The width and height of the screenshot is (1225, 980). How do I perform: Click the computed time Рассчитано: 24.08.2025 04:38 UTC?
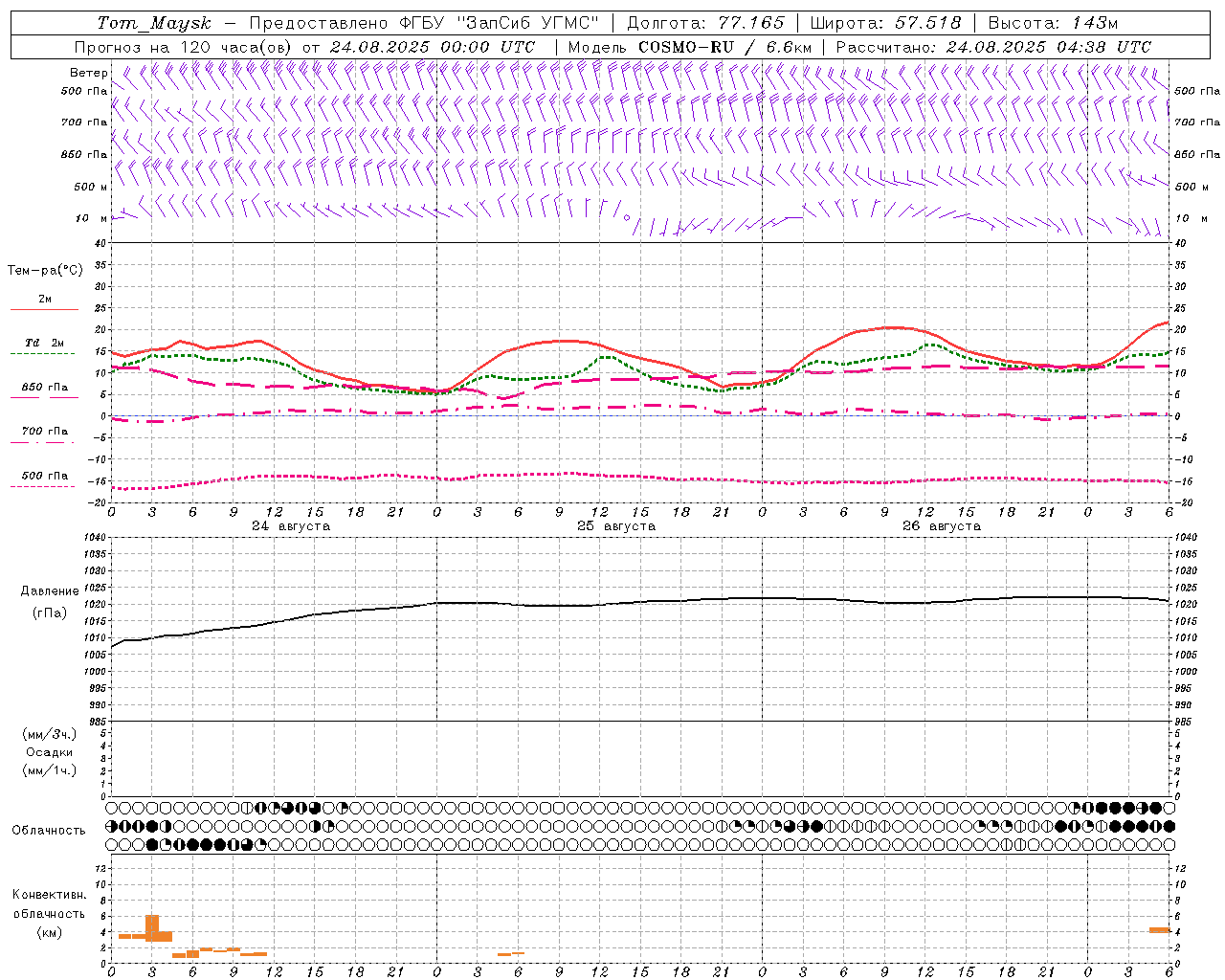tap(993, 47)
